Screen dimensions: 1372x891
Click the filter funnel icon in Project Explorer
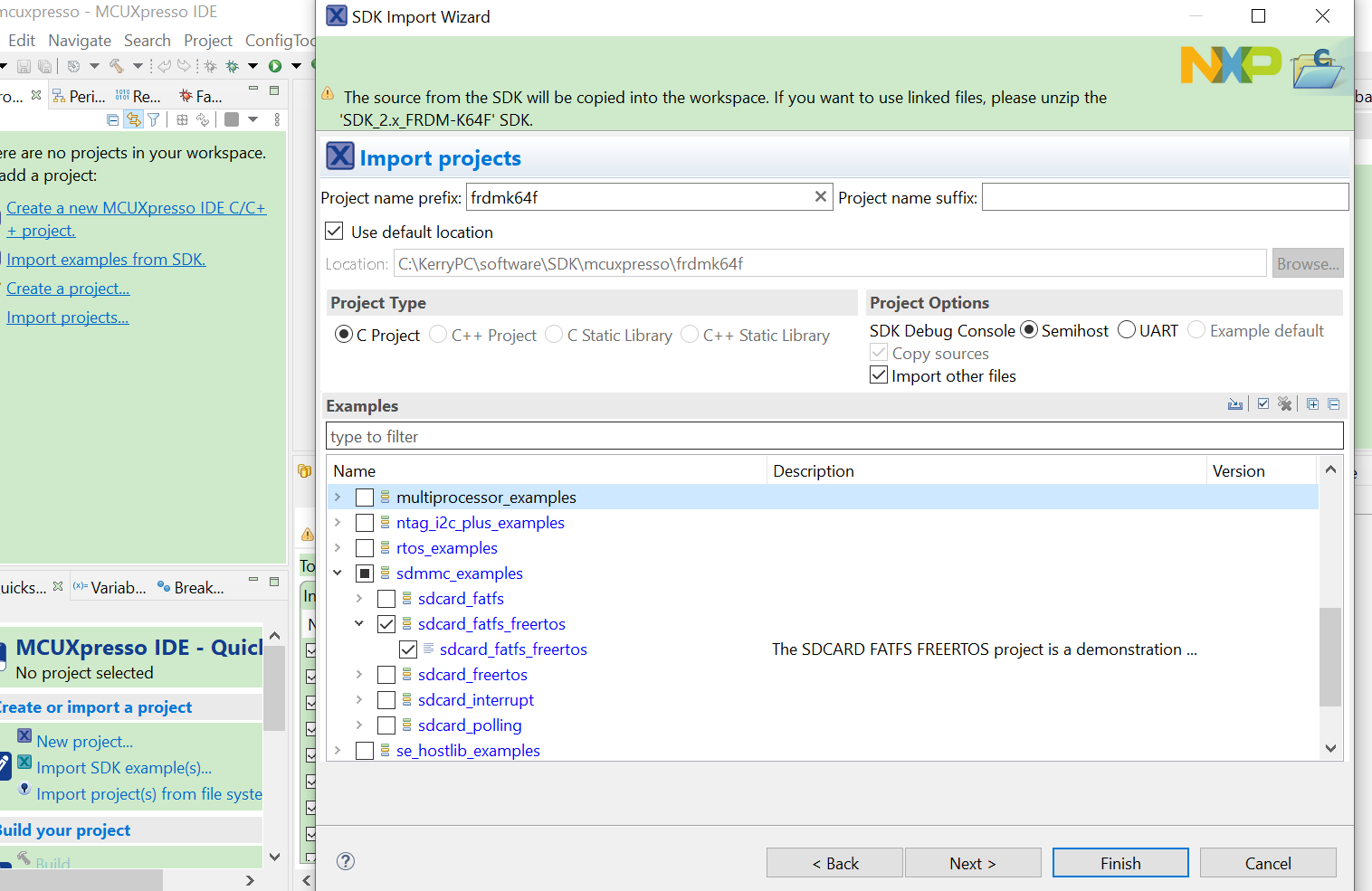(x=154, y=118)
